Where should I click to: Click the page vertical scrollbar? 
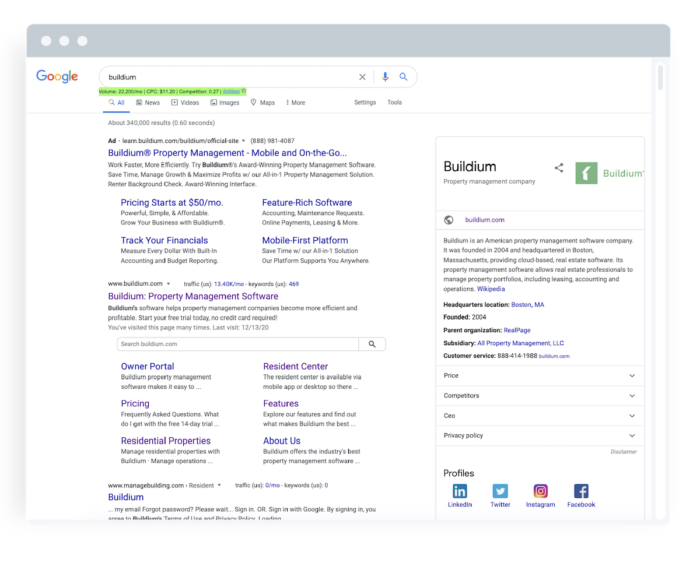[660, 77]
